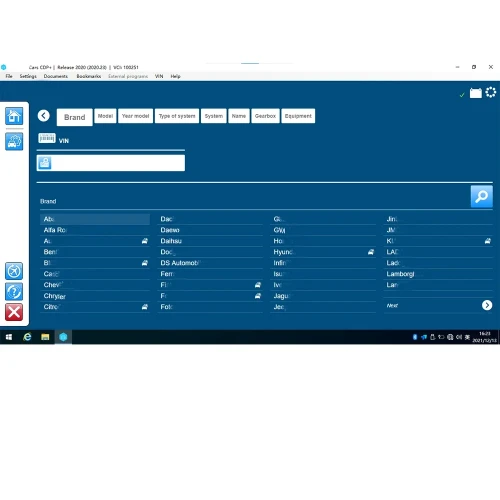Click the flight recorder icon in sidebar
Image resolution: width=500 pixels, height=500 pixels.
(x=14, y=271)
